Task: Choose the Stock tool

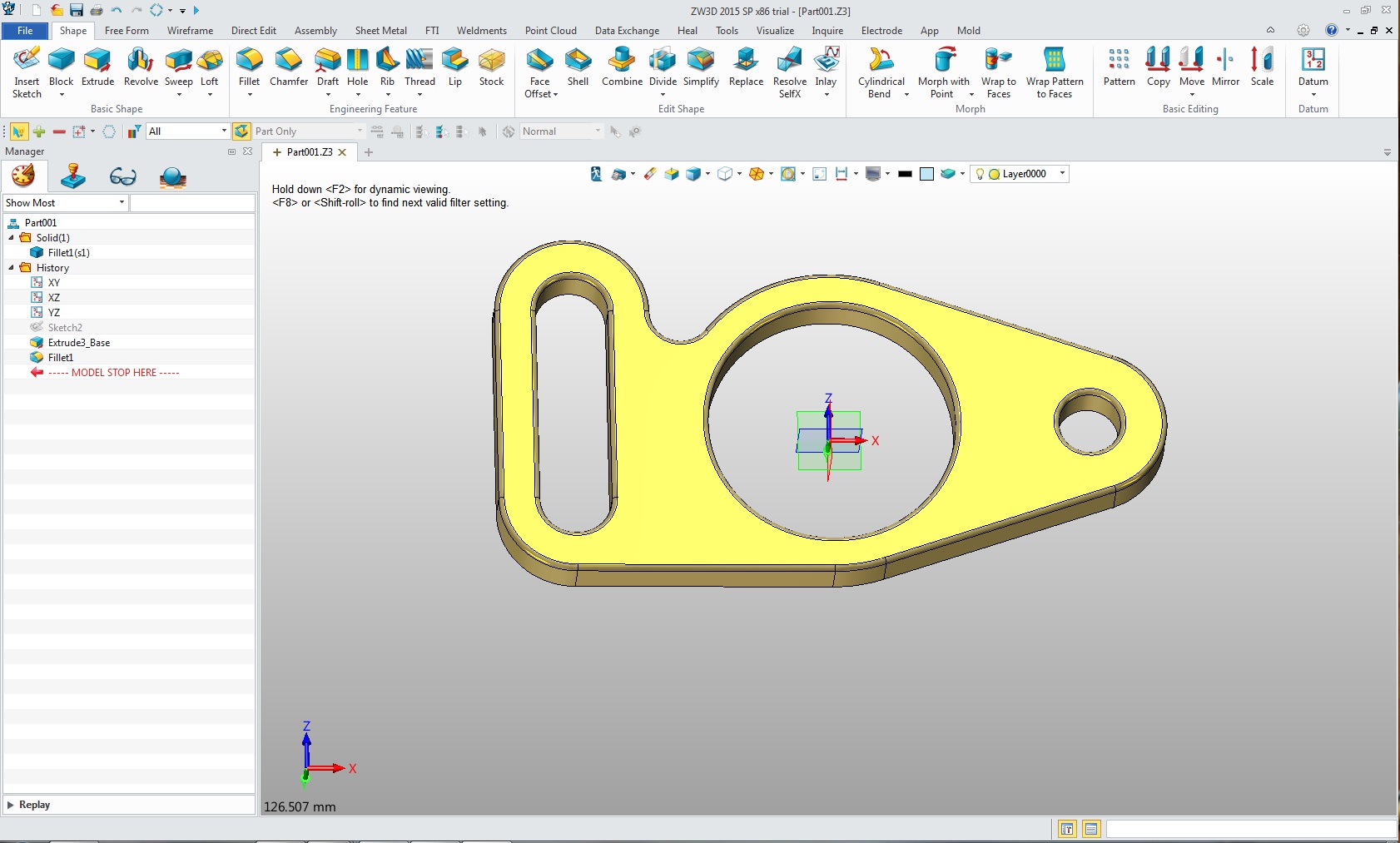Action: point(491,67)
